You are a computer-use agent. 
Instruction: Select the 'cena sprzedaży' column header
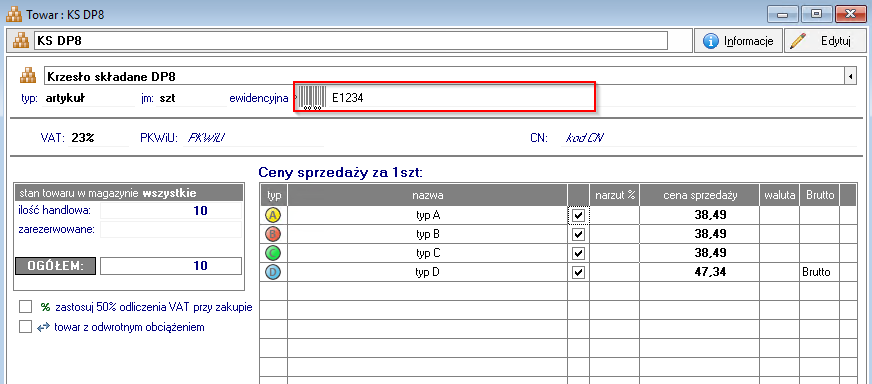700,195
